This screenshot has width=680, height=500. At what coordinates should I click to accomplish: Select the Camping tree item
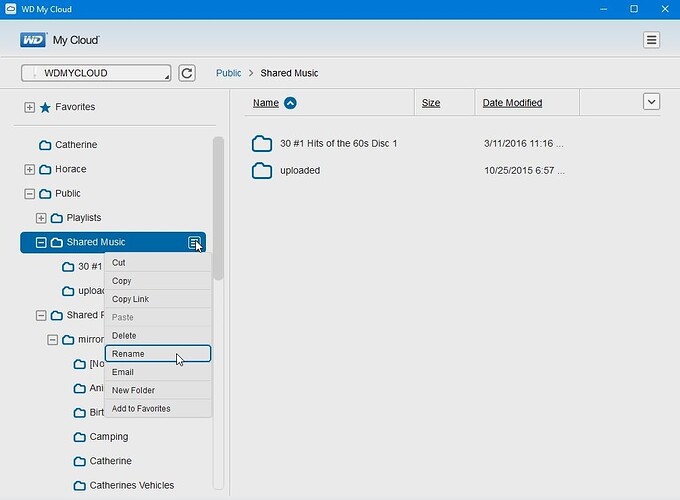pyautogui.click(x=108, y=437)
